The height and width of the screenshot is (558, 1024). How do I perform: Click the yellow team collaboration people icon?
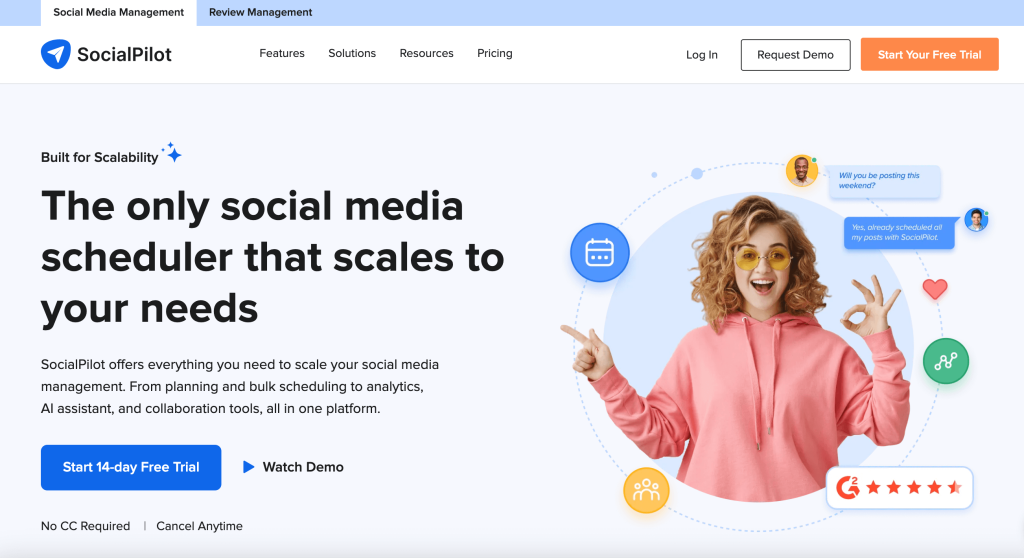(646, 490)
